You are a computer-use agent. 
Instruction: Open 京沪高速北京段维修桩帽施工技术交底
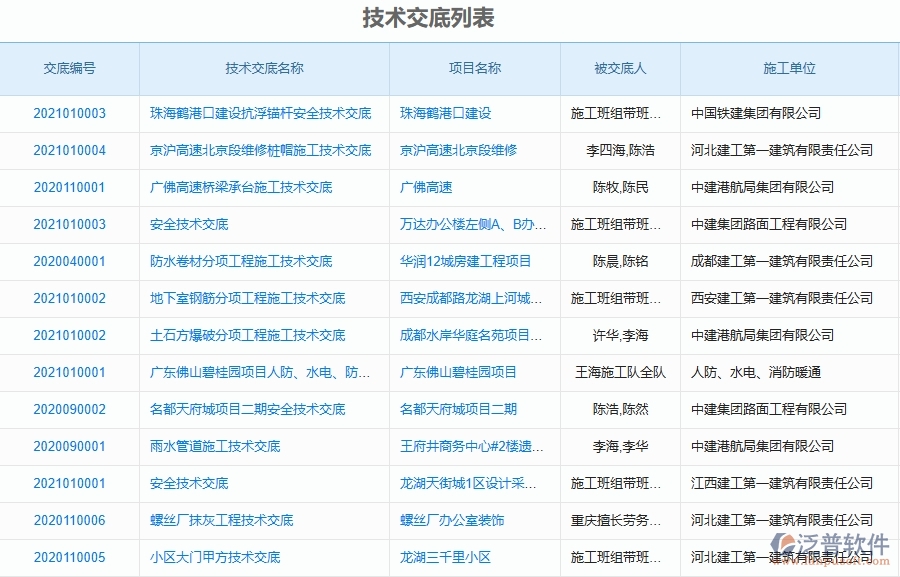(263, 150)
